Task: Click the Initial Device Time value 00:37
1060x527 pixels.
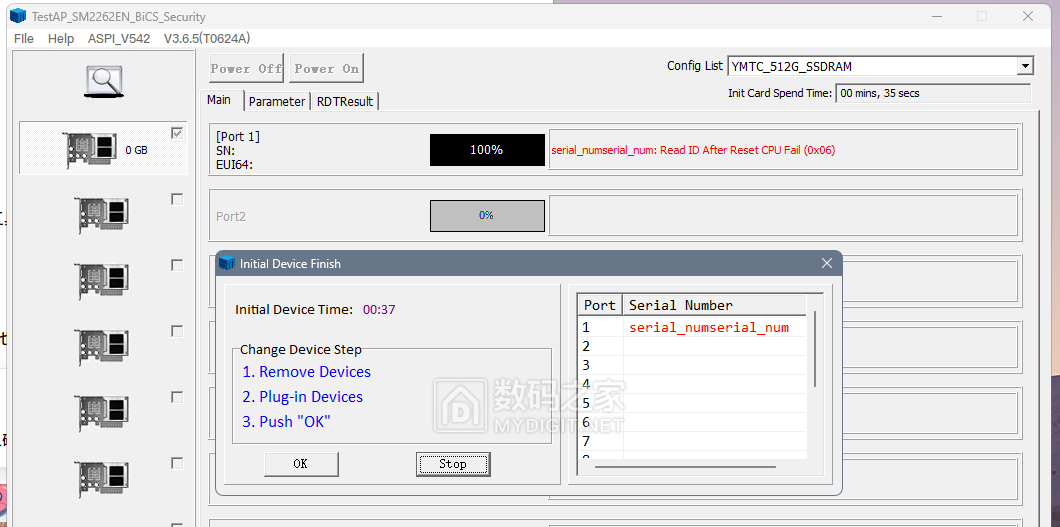Action: pos(379,310)
